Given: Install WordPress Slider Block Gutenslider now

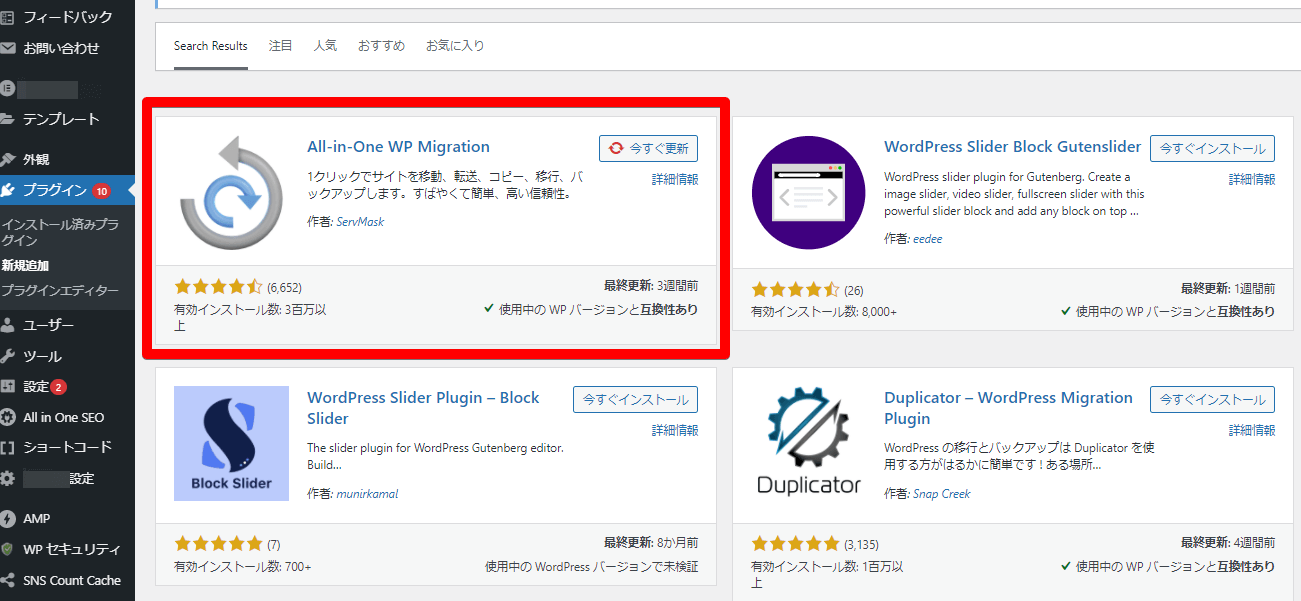Looking at the screenshot, I should pos(1212,148).
